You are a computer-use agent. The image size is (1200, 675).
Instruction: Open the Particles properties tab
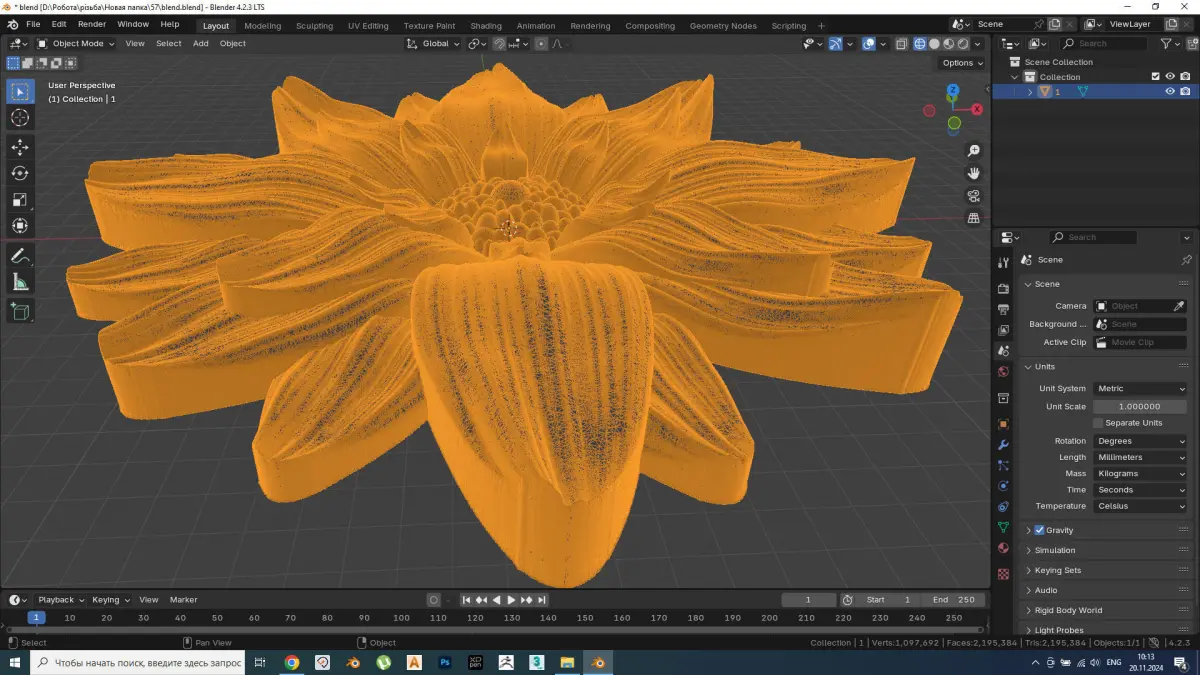tap(1003, 466)
